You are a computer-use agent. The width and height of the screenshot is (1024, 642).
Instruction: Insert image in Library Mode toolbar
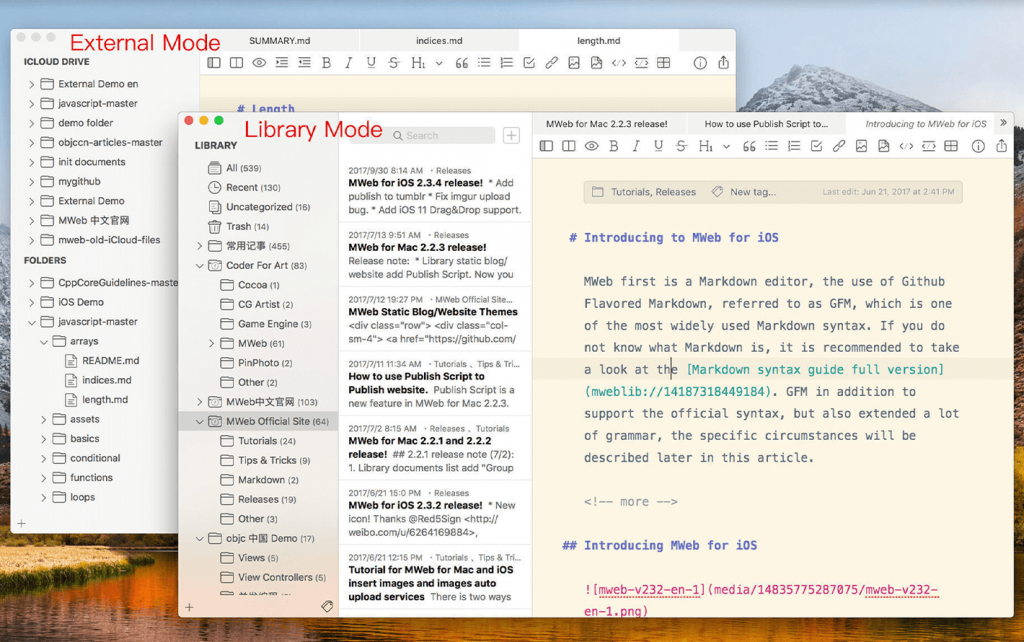(861, 146)
